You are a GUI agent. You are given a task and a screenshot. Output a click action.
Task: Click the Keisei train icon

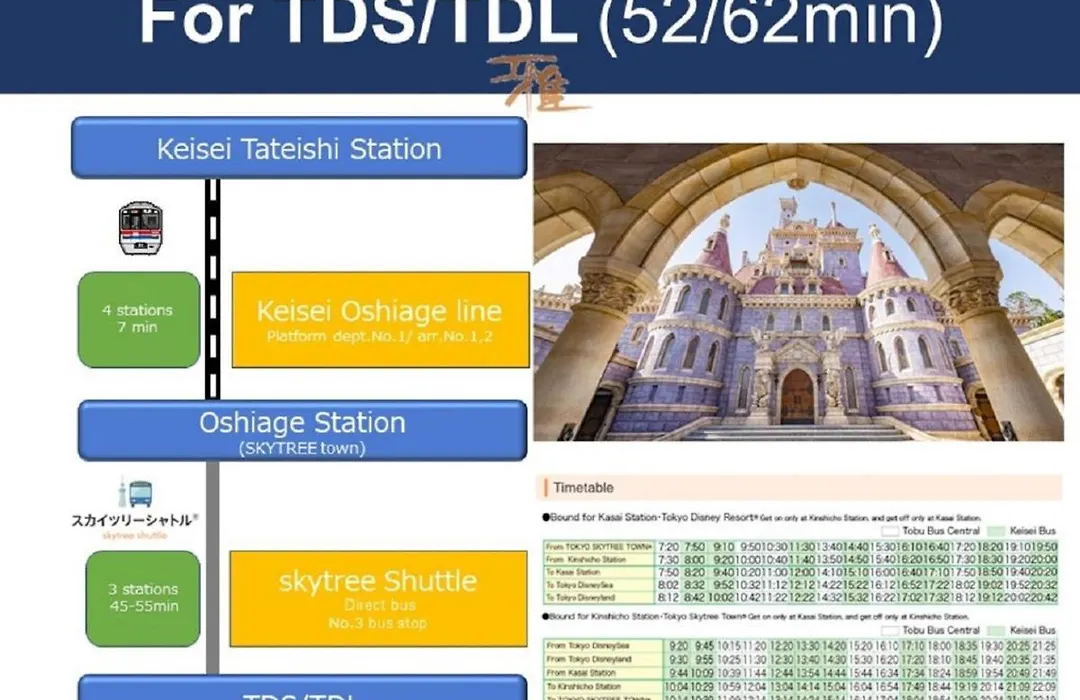141,228
